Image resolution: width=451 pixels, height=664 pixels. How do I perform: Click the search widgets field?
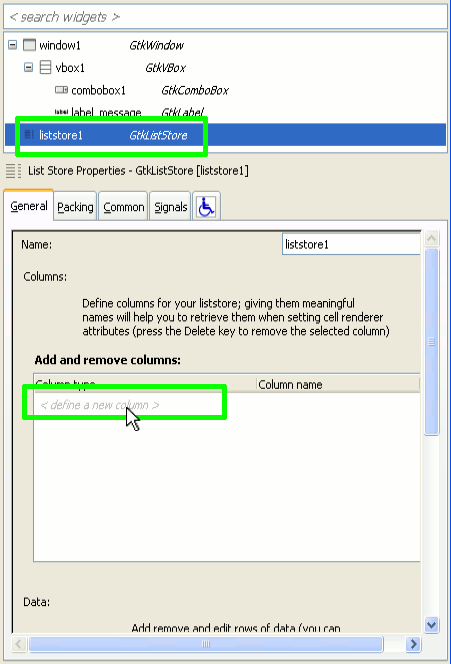225,17
